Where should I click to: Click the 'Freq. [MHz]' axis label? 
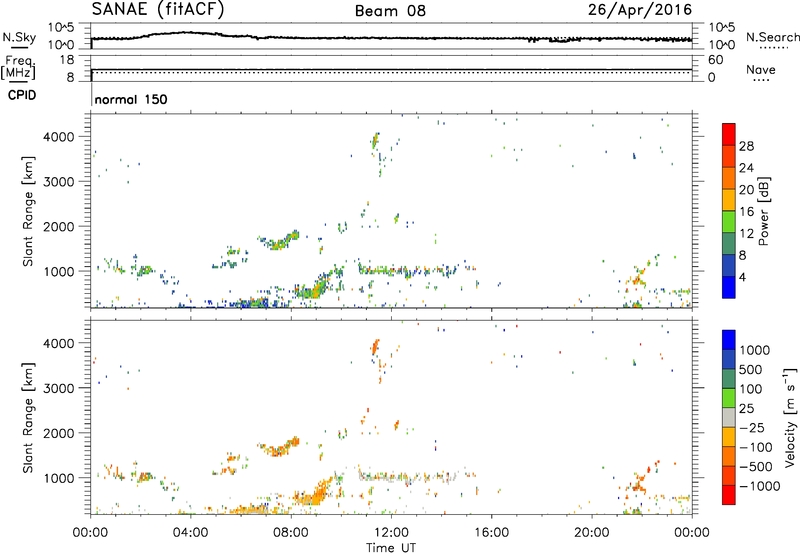click(x=19, y=67)
